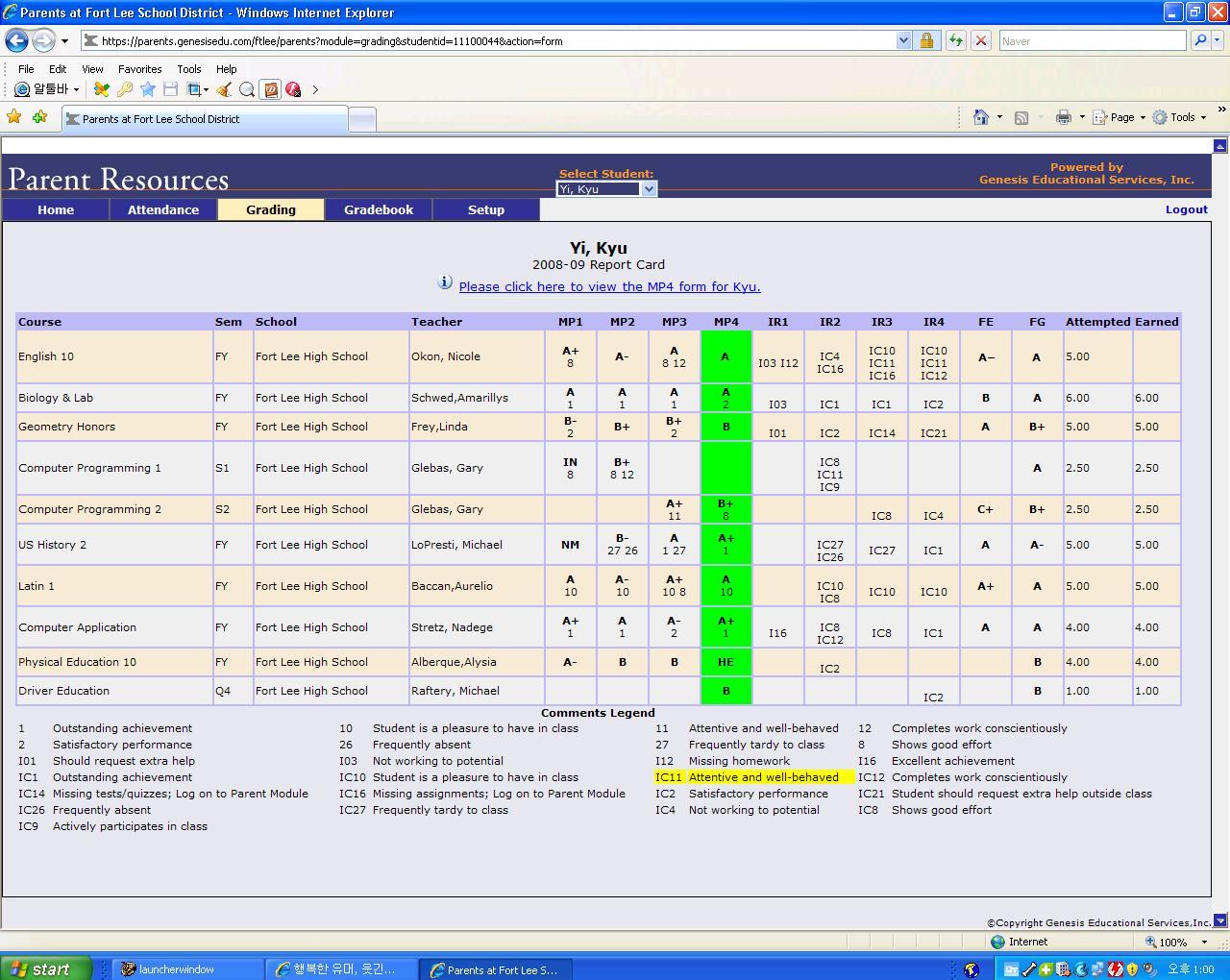Viewport: 1230px width, 980px height.
Task: Click the Logout link
Action: (1186, 209)
